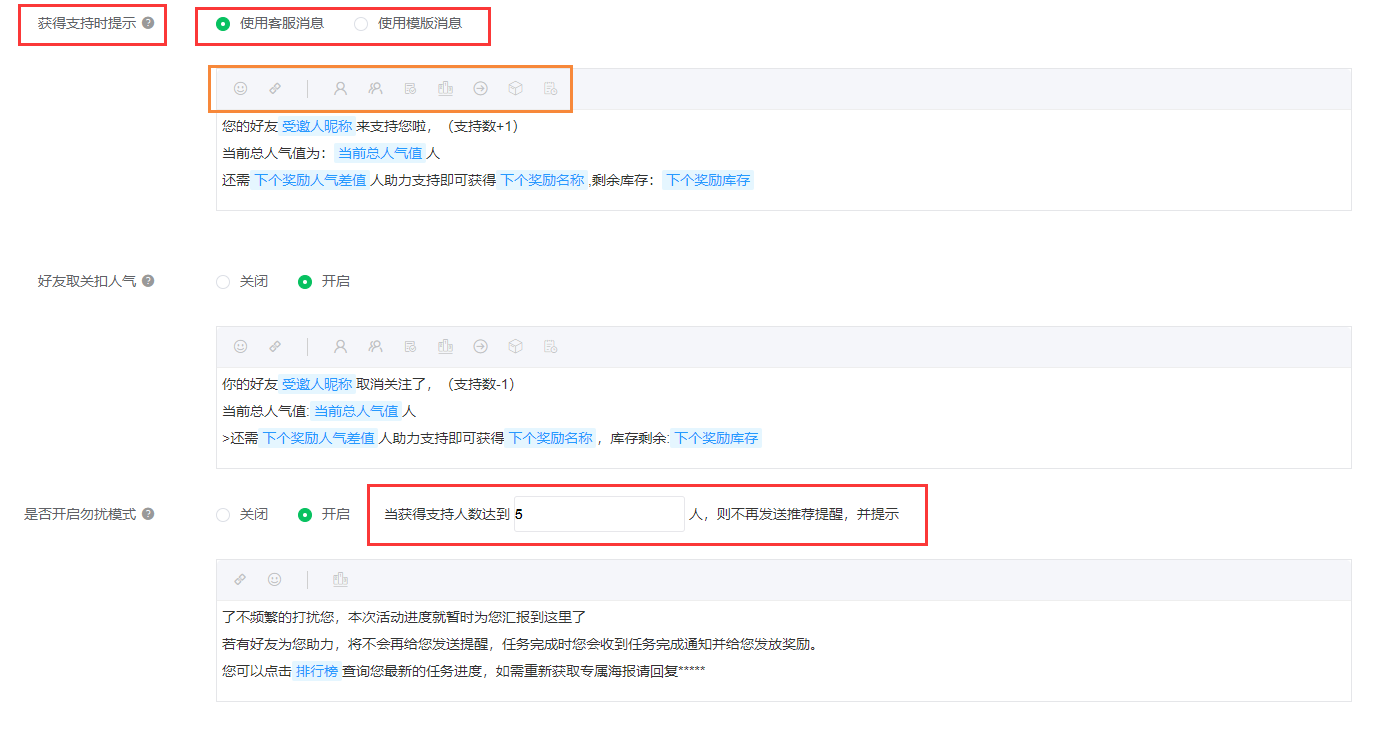Click the 排行榜 tag in the bottom message
Image resolution: width=1395 pixels, height=734 pixels.
316,671
